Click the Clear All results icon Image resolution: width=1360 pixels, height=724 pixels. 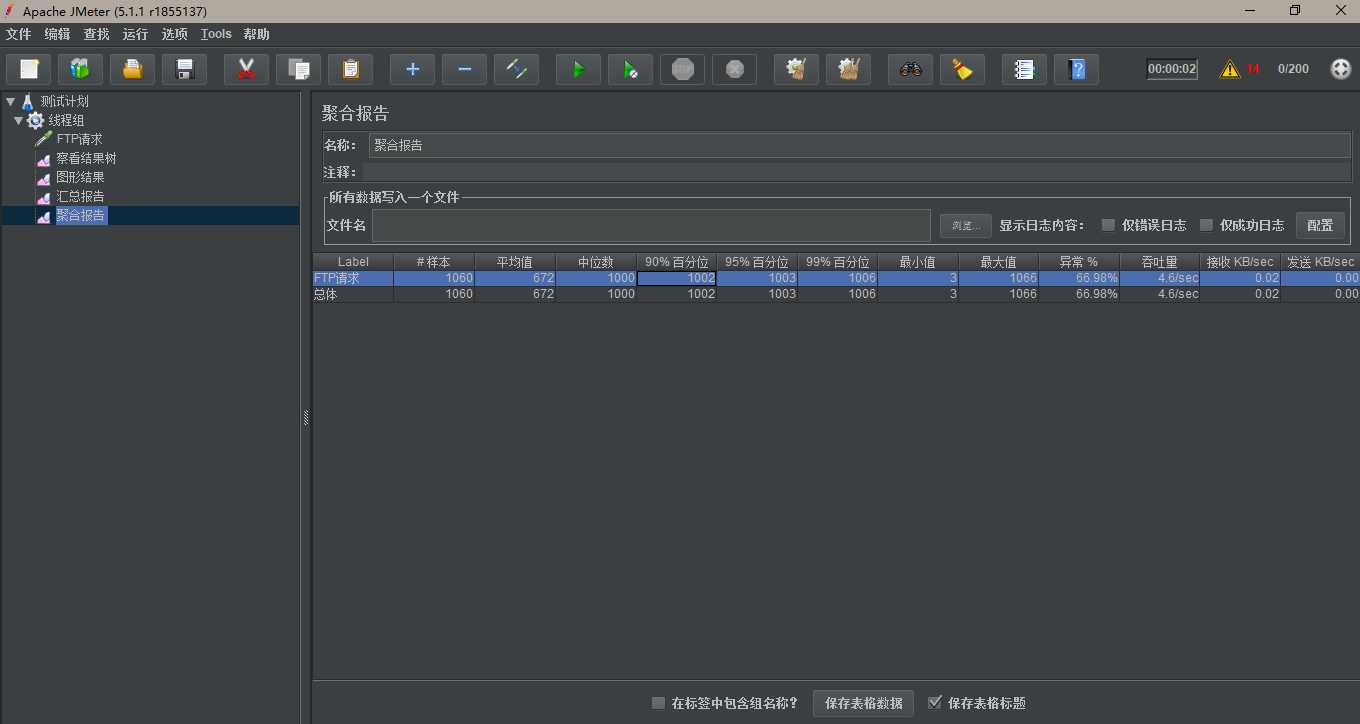(x=848, y=69)
